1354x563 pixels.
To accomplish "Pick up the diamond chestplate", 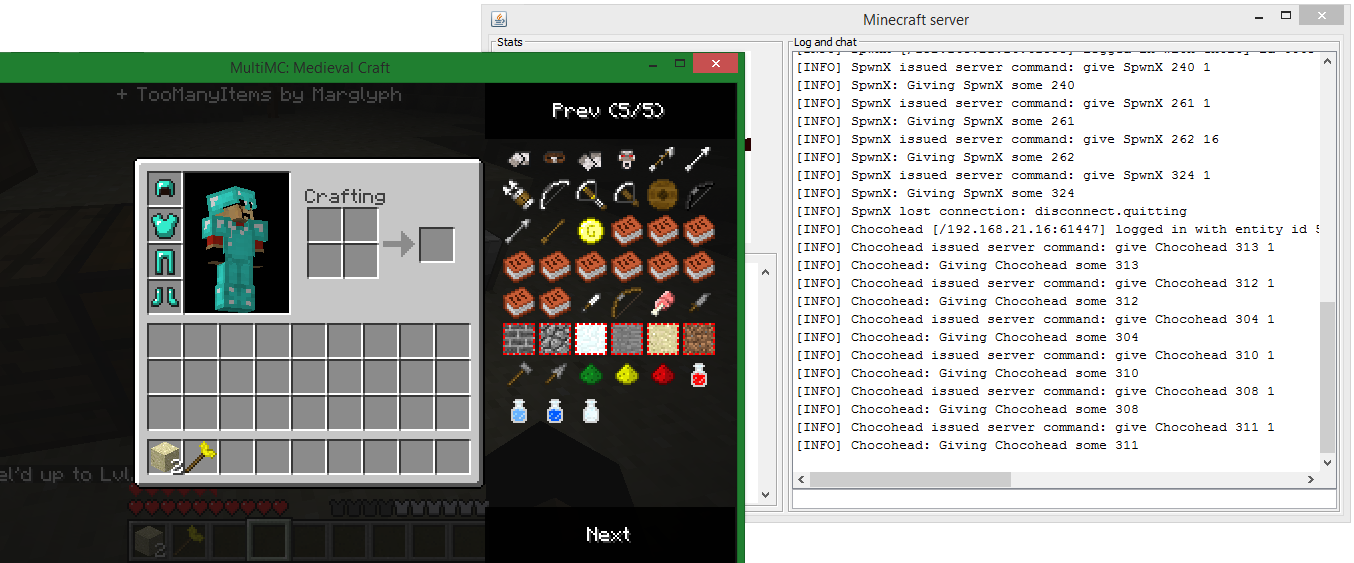I will tap(165, 225).
